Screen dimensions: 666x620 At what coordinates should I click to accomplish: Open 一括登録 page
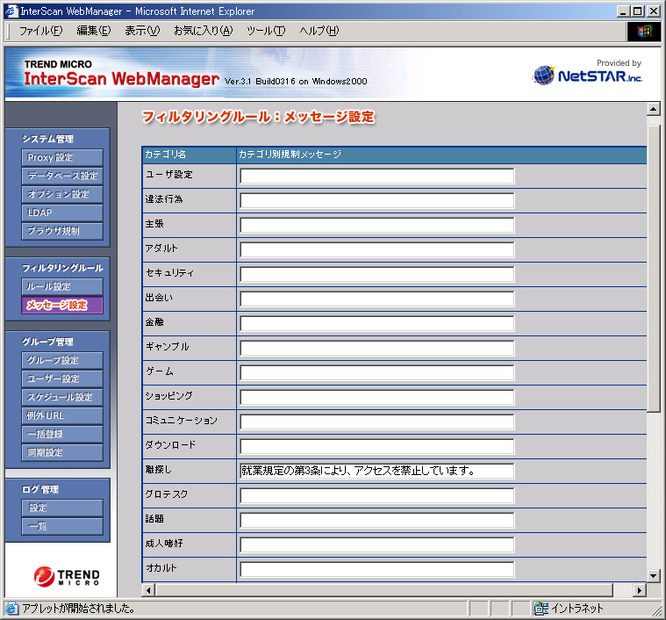click(x=62, y=434)
